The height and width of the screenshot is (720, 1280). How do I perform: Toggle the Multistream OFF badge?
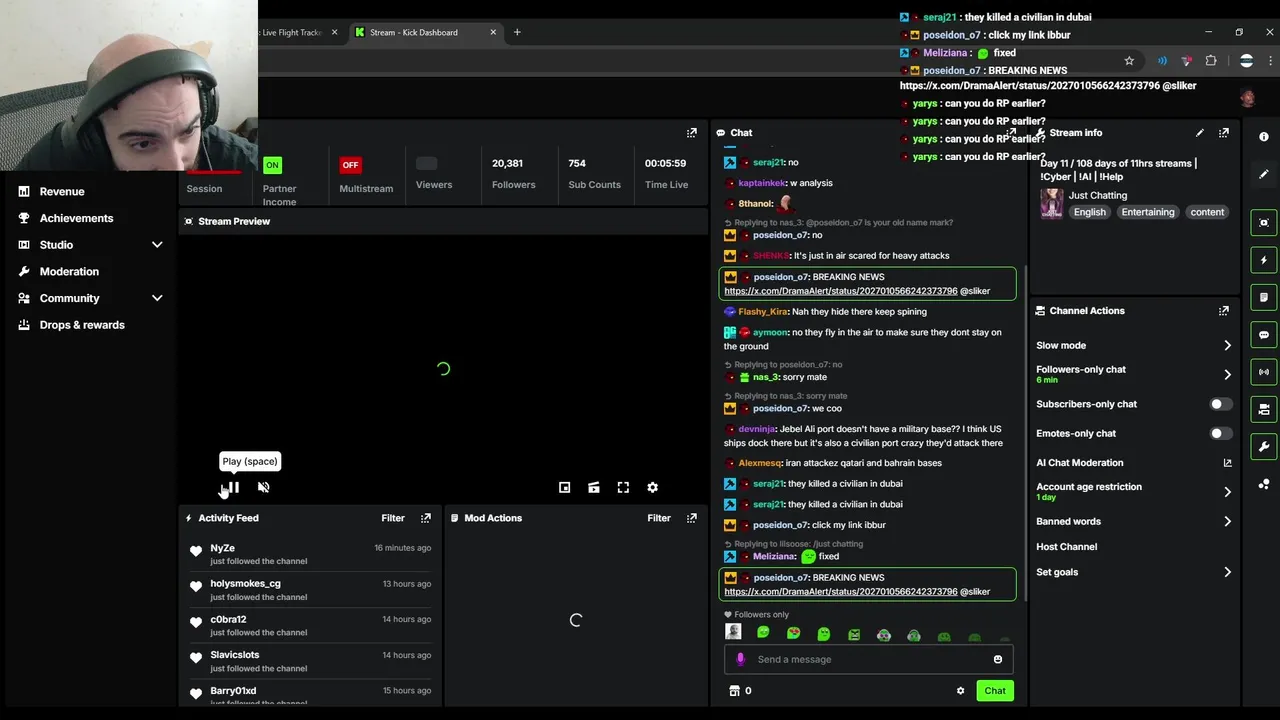[x=350, y=165]
